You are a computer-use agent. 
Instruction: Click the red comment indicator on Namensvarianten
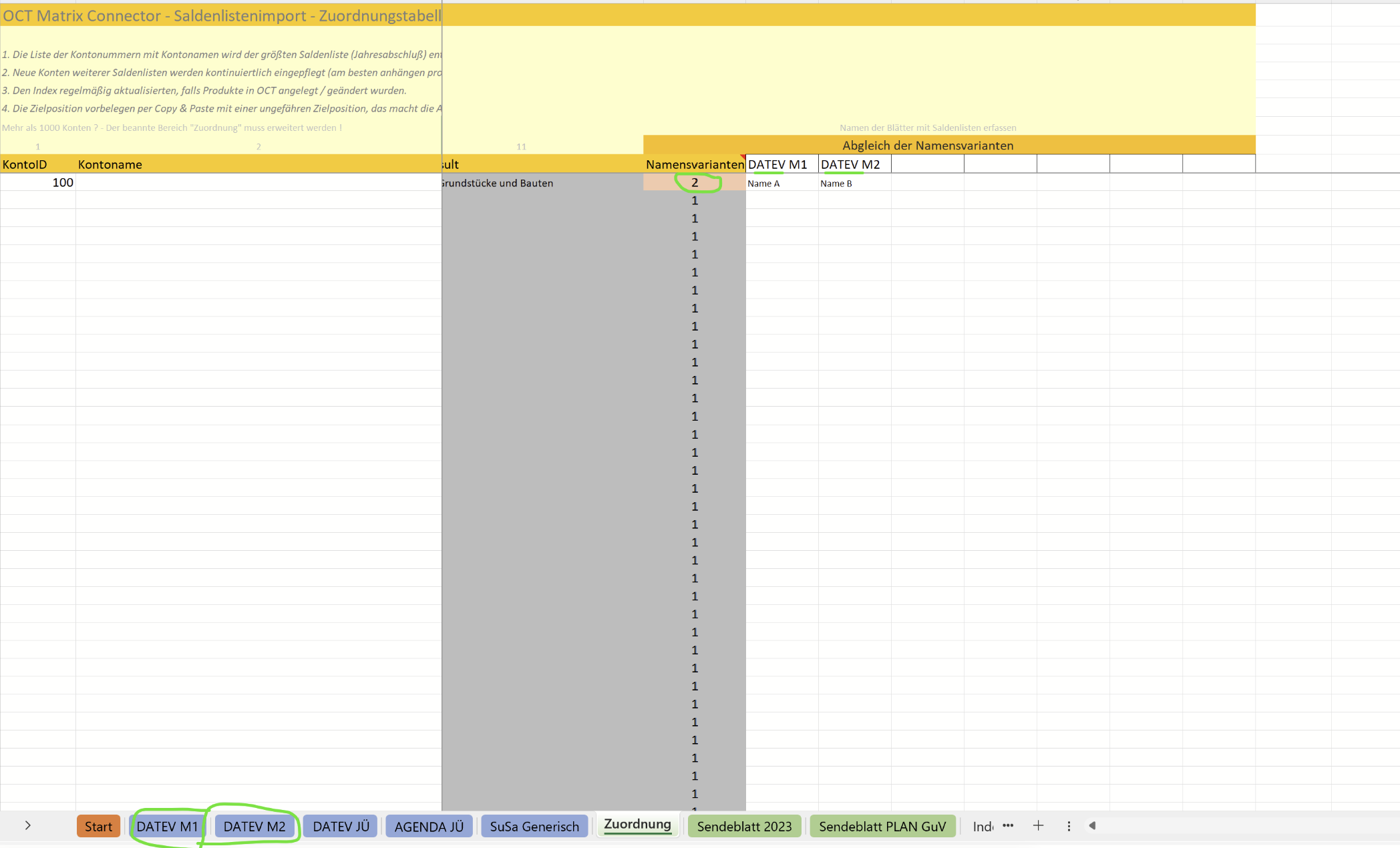tap(743, 158)
